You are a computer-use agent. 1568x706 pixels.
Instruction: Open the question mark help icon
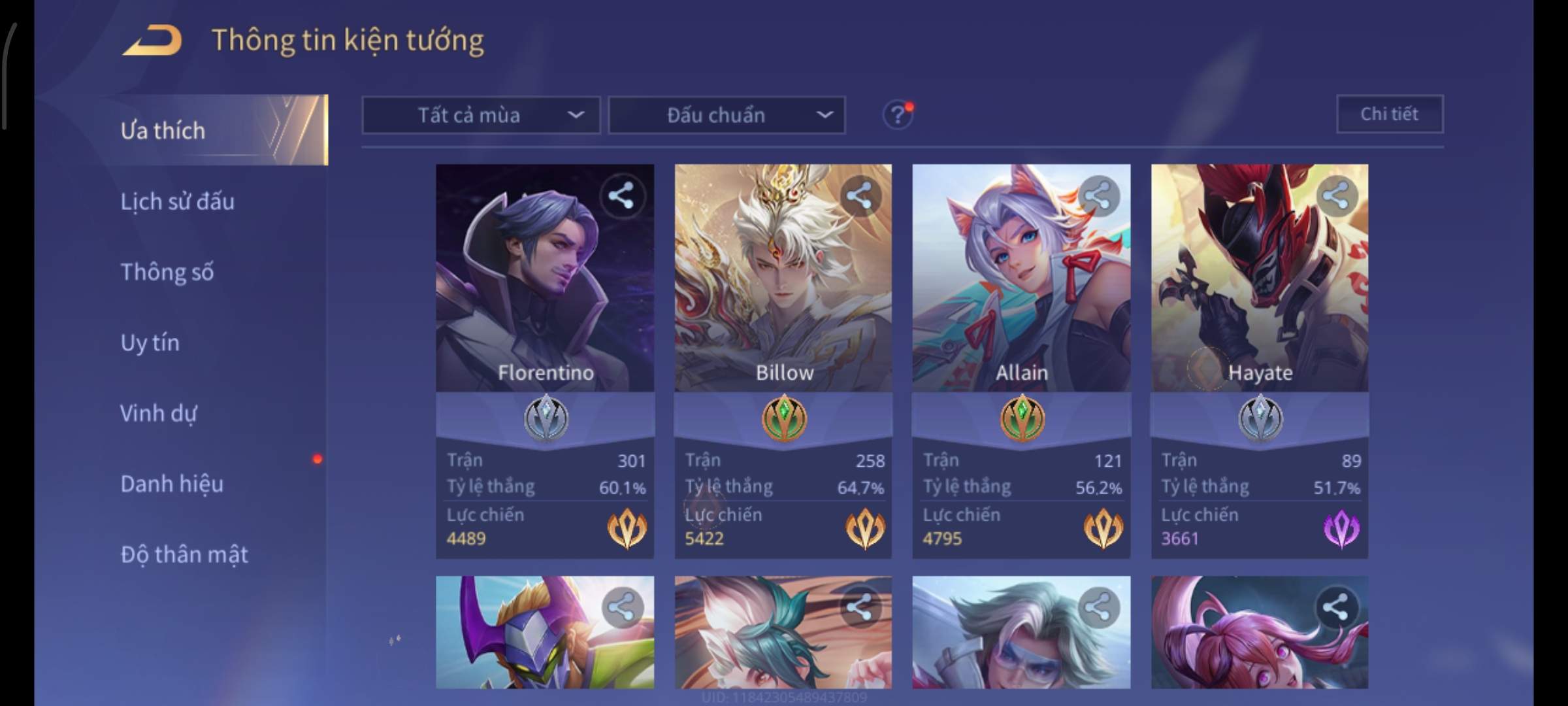pos(898,115)
